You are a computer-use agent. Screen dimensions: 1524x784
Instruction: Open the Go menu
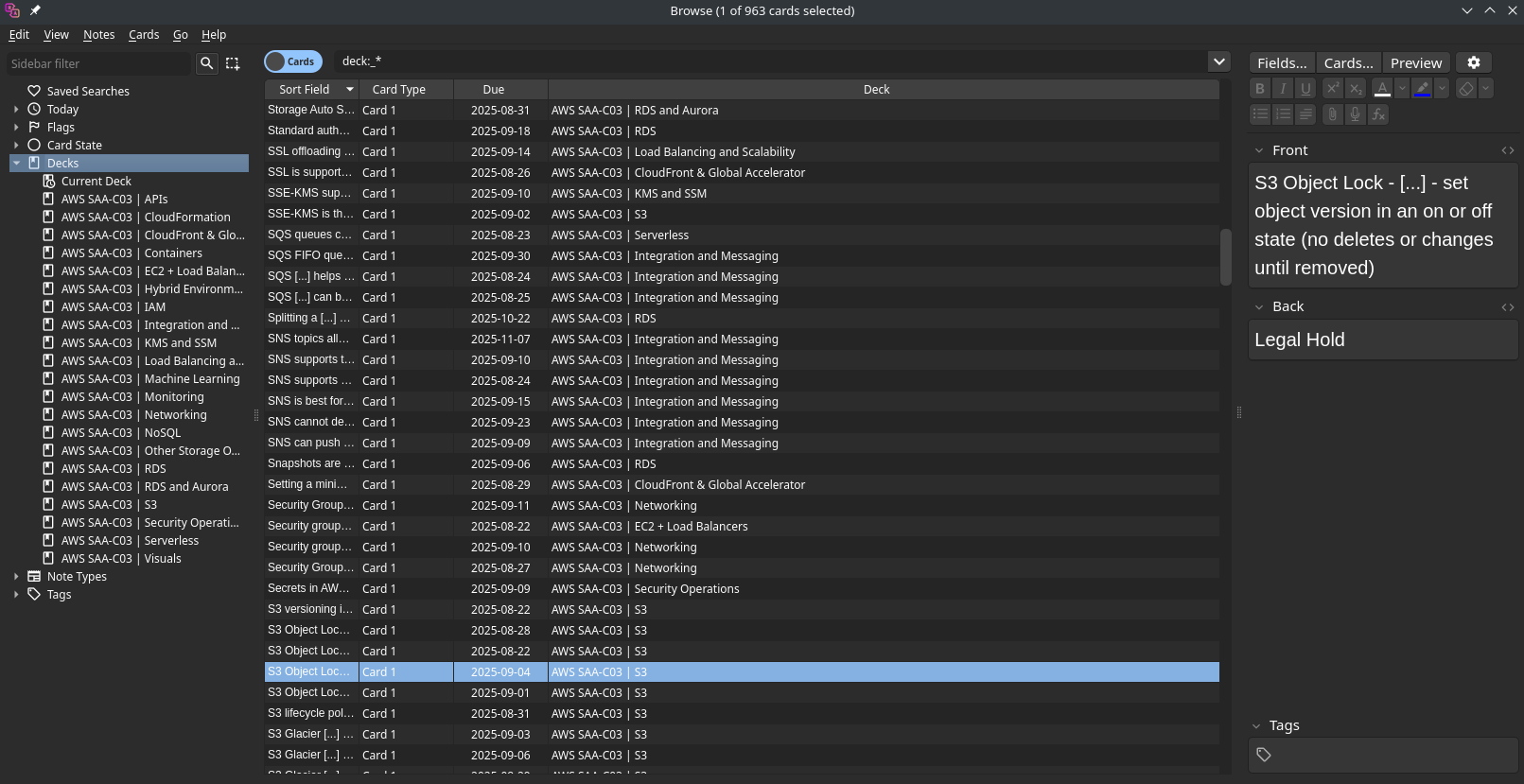coord(180,35)
